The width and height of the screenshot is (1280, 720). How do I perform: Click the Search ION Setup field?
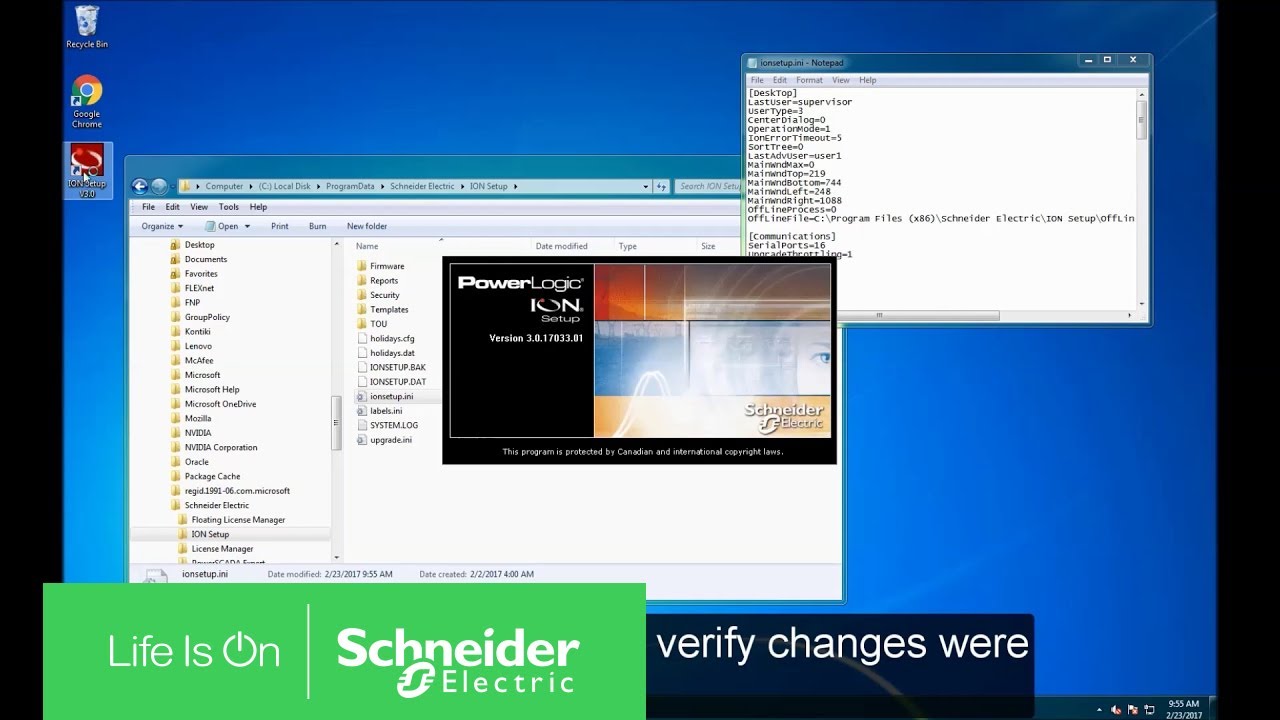tap(709, 186)
